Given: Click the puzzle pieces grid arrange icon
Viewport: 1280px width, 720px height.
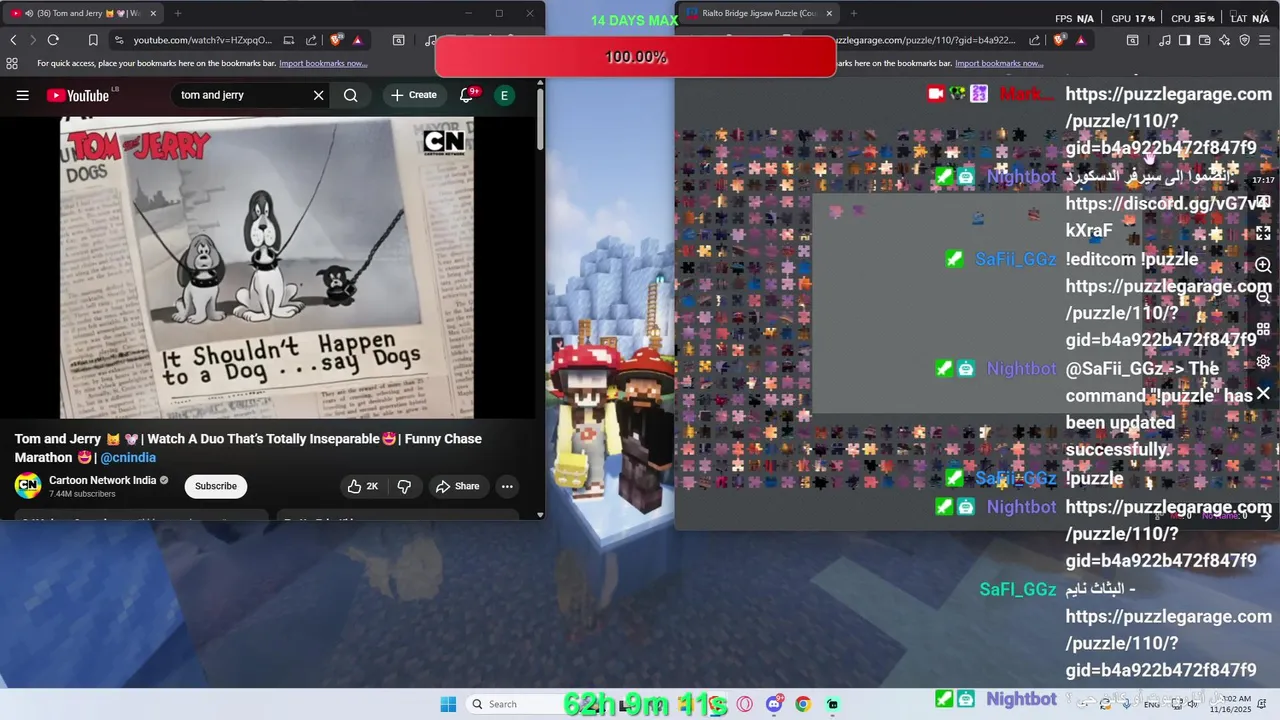Looking at the screenshot, I should point(1263,330).
